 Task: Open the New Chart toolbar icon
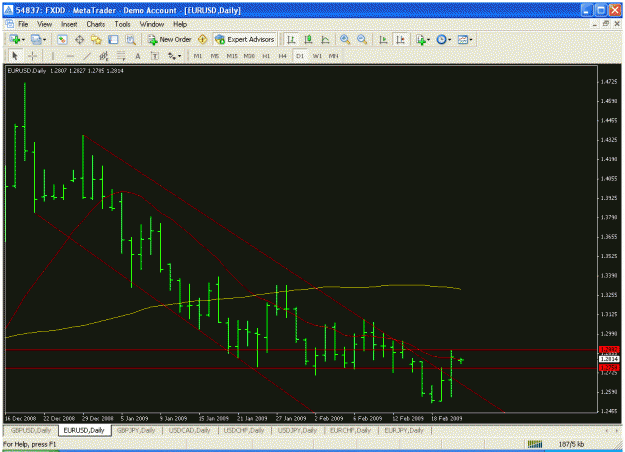[15, 39]
